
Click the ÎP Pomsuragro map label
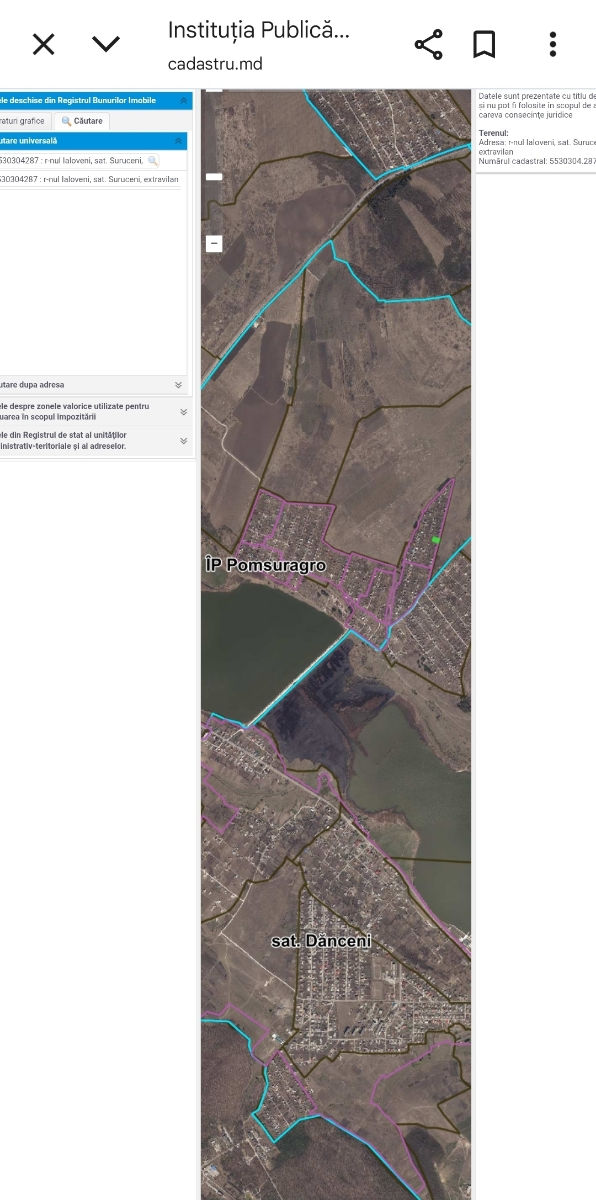coord(265,565)
